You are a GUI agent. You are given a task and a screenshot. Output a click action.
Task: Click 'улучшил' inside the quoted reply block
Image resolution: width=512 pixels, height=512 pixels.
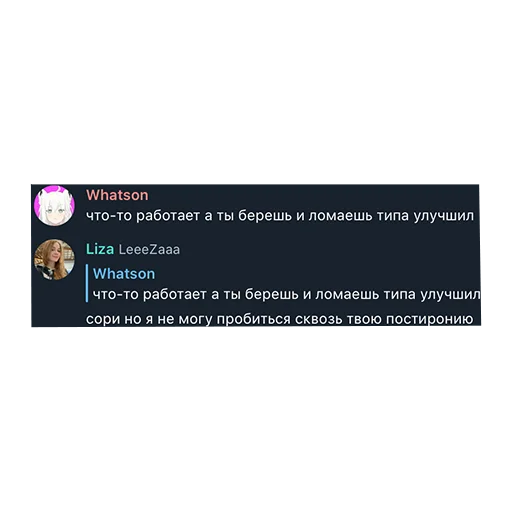[x=450, y=294]
